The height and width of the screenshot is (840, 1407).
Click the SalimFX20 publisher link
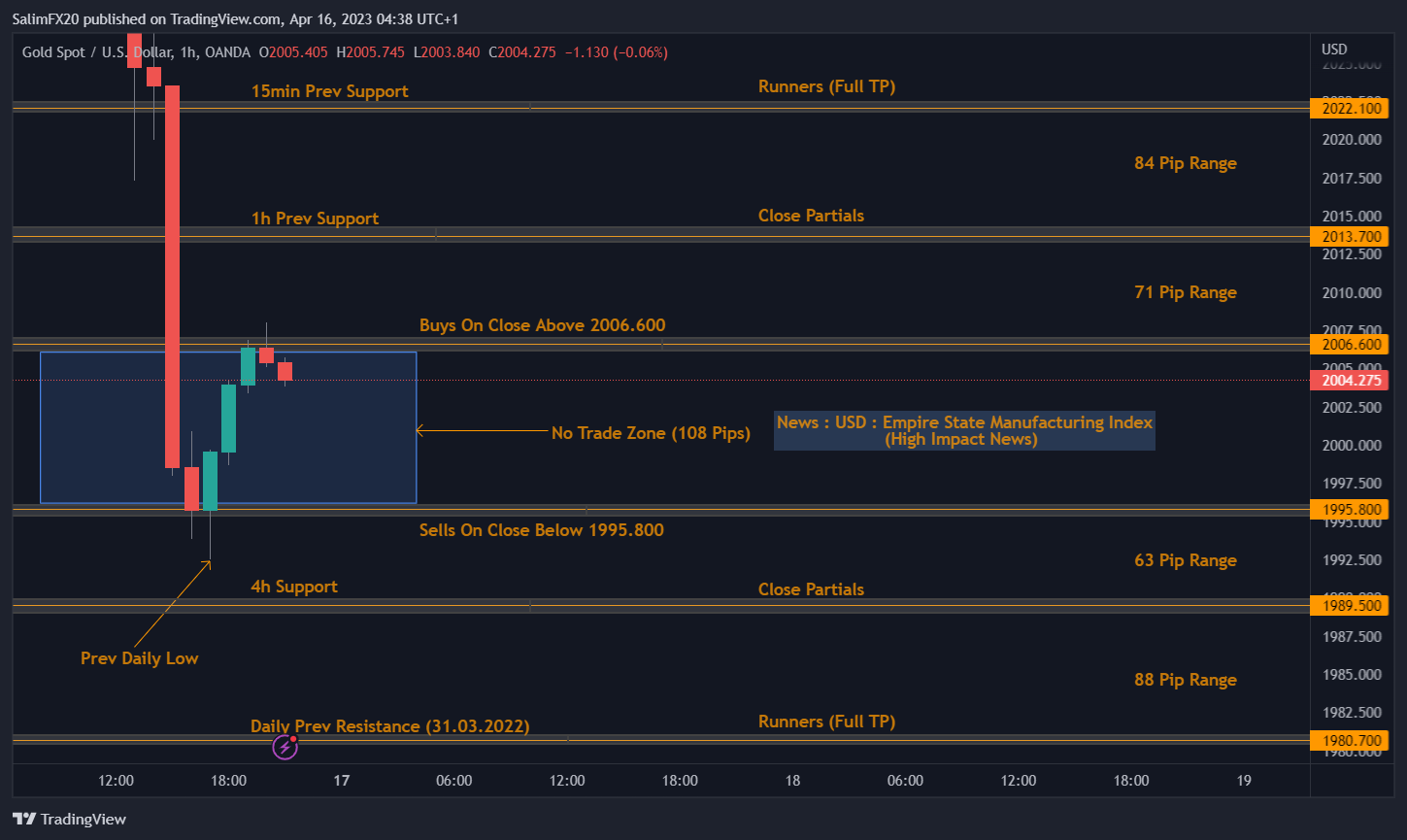pyautogui.click(x=46, y=17)
